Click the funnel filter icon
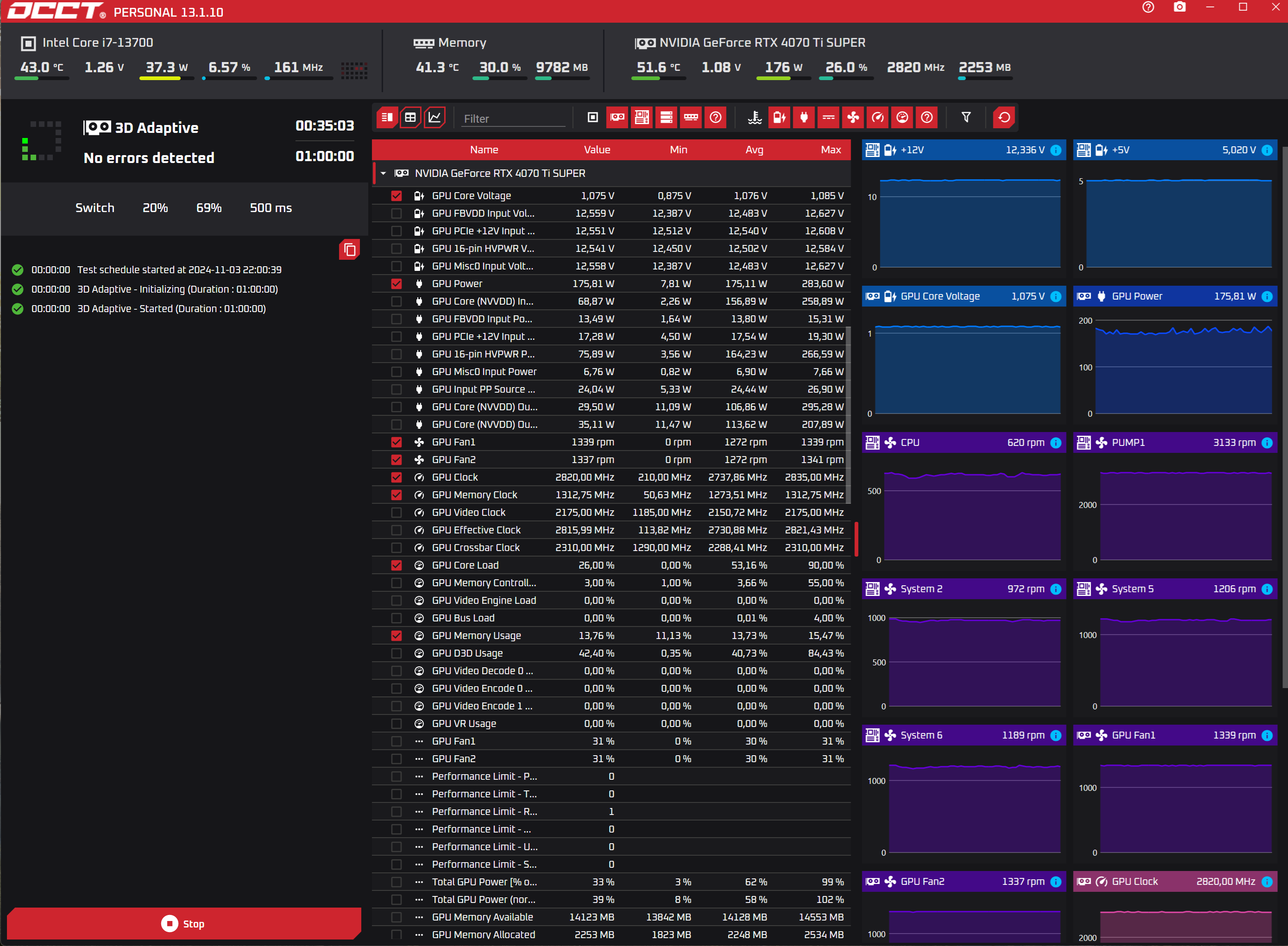The height and width of the screenshot is (946, 1288). (966, 118)
